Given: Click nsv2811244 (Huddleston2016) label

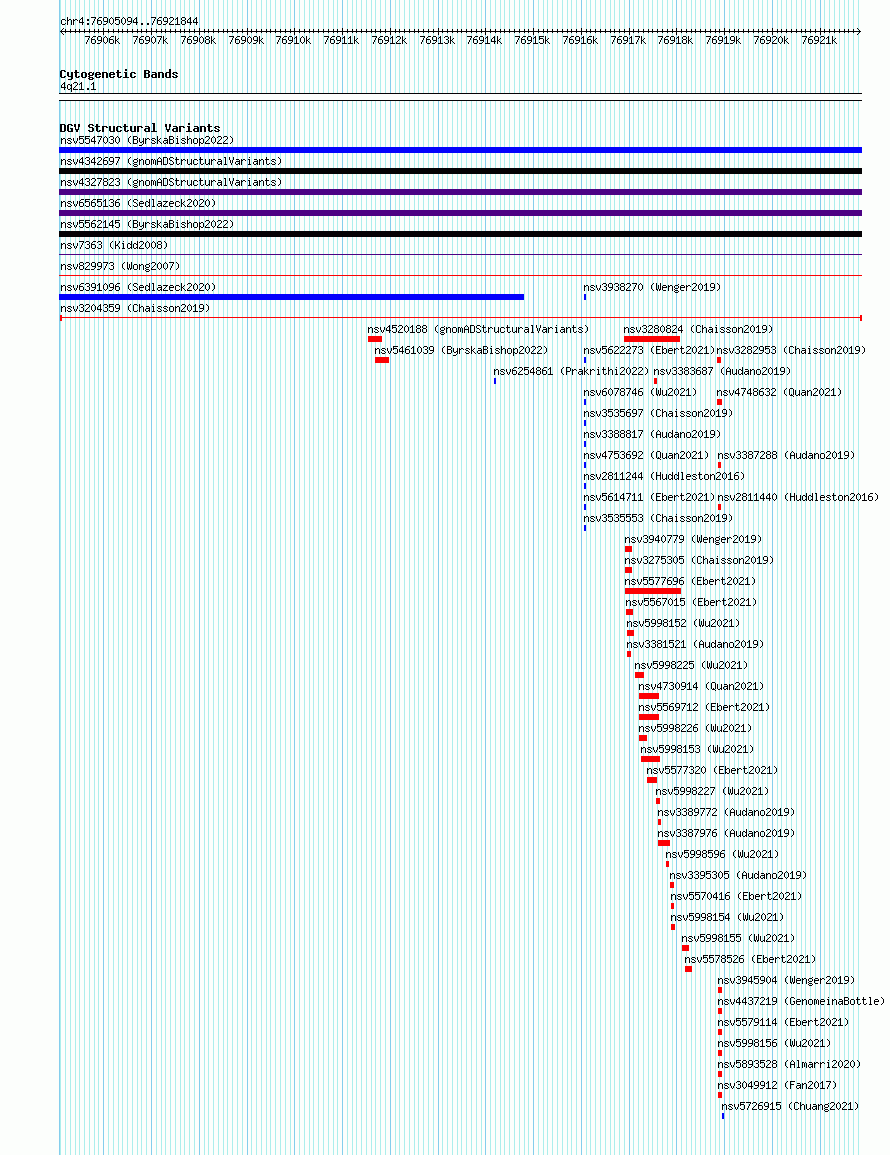Looking at the screenshot, I should (x=664, y=476).
